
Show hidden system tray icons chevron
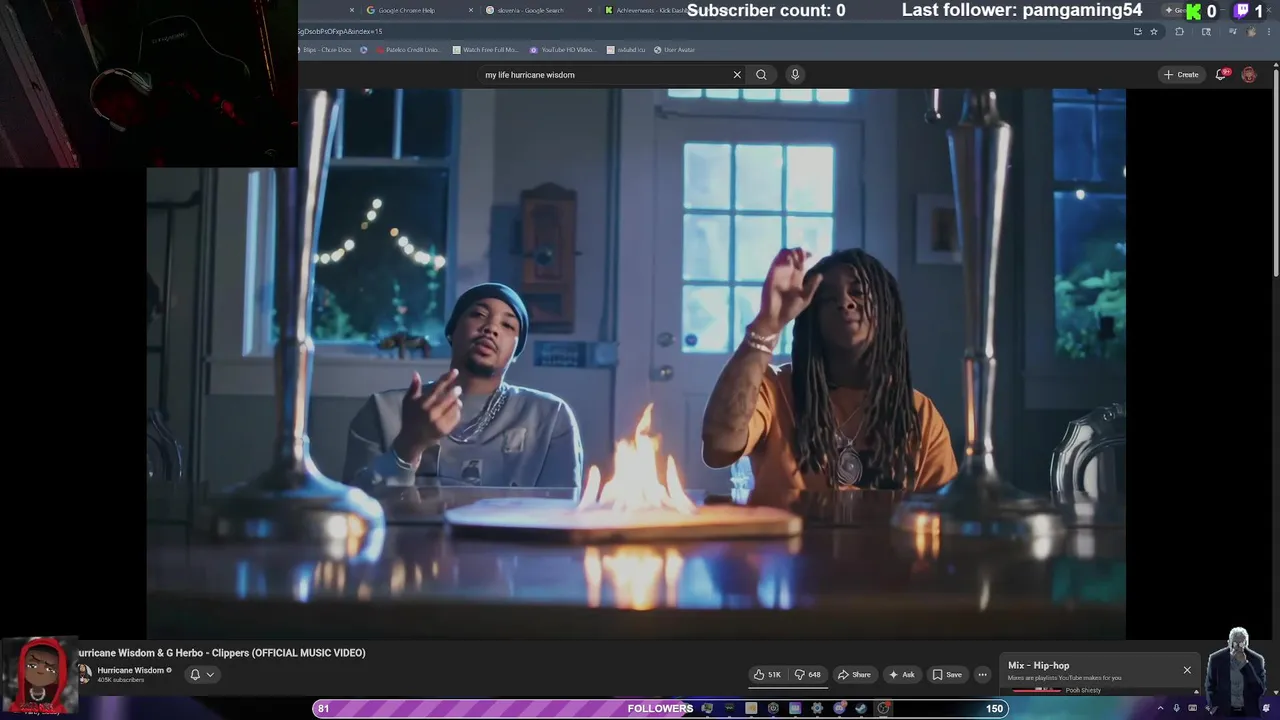click(1160, 708)
